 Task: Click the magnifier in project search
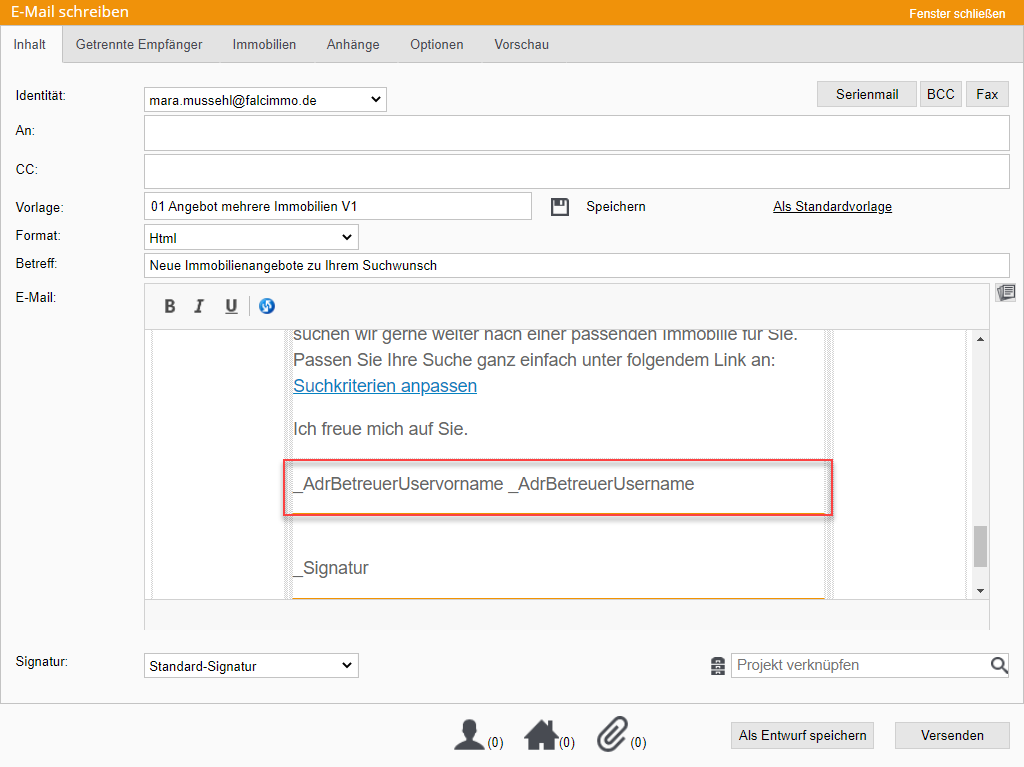(x=998, y=666)
